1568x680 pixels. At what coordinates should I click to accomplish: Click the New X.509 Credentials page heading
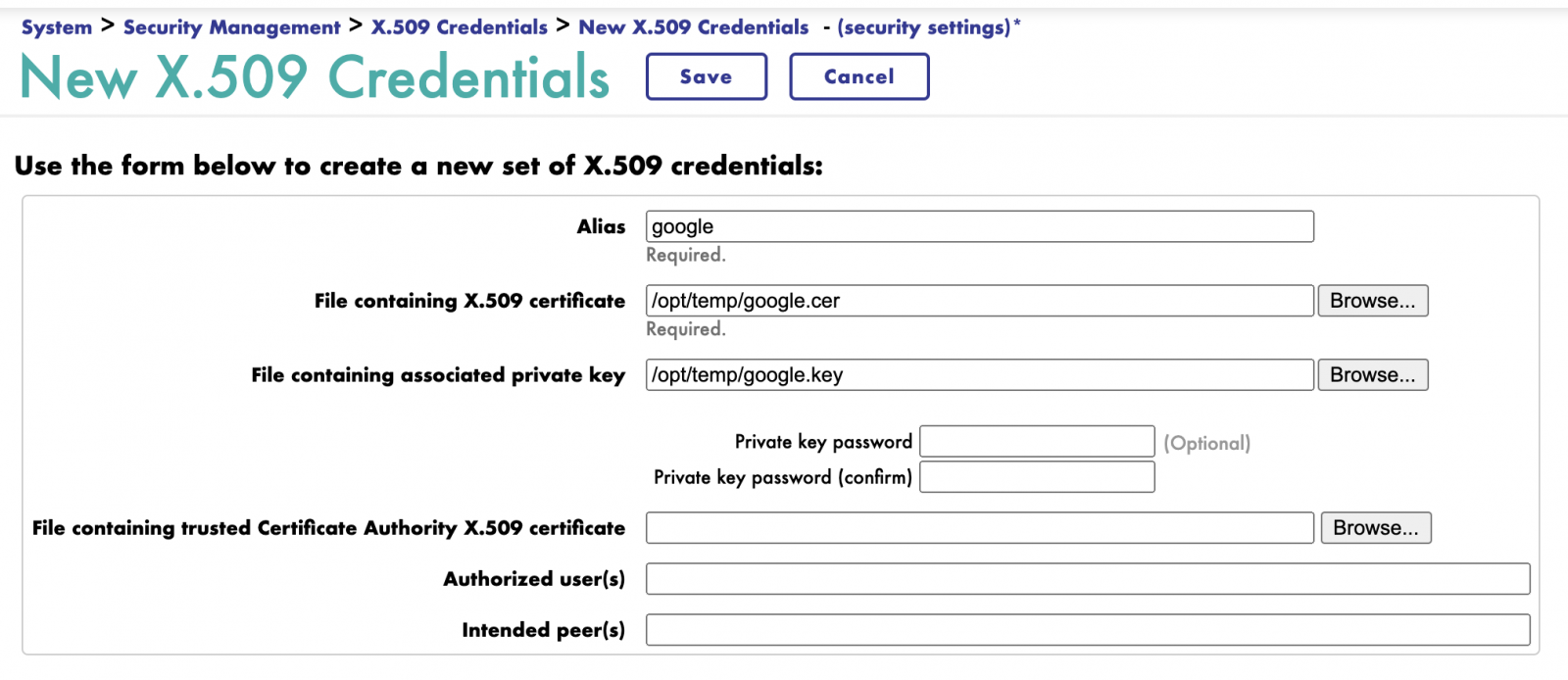[x=315, y=77]
